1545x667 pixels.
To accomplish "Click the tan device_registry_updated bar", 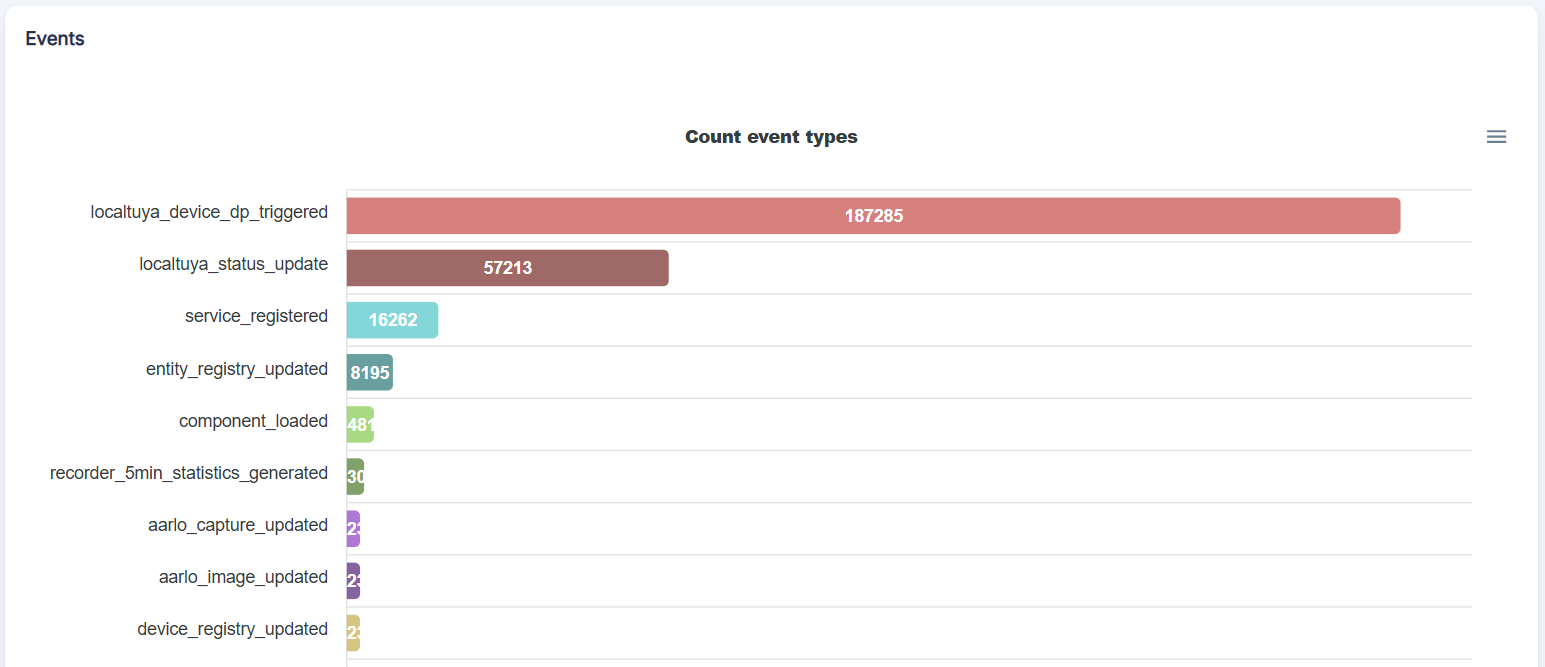I will pyautogui.click(x=353, y=633).
